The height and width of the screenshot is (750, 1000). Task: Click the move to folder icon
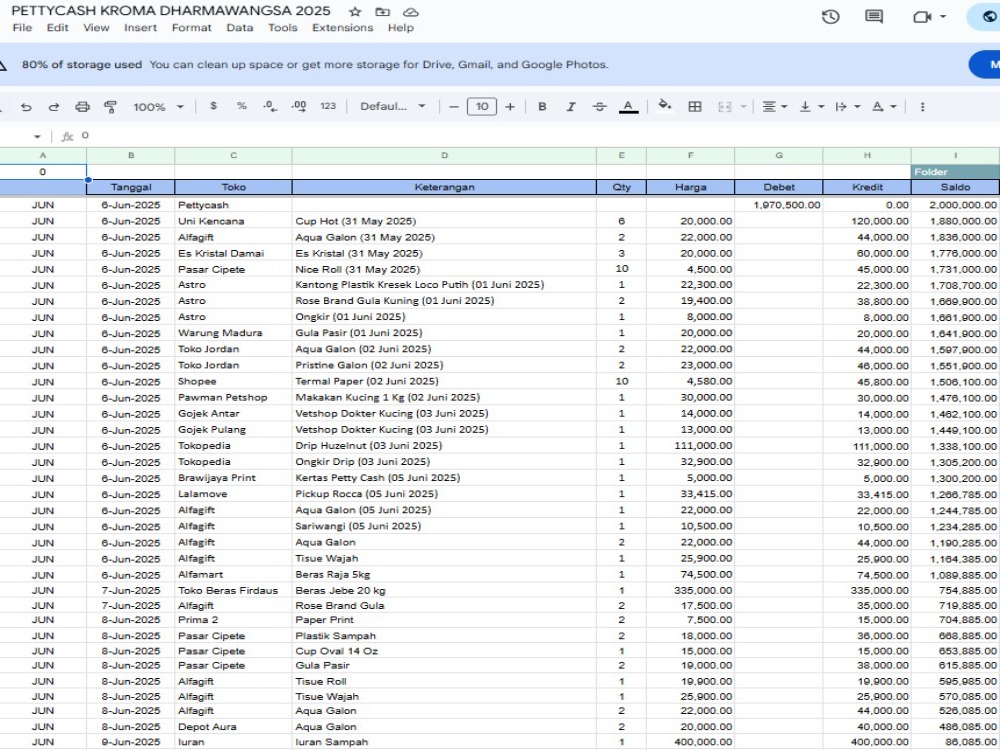point(383,11)
